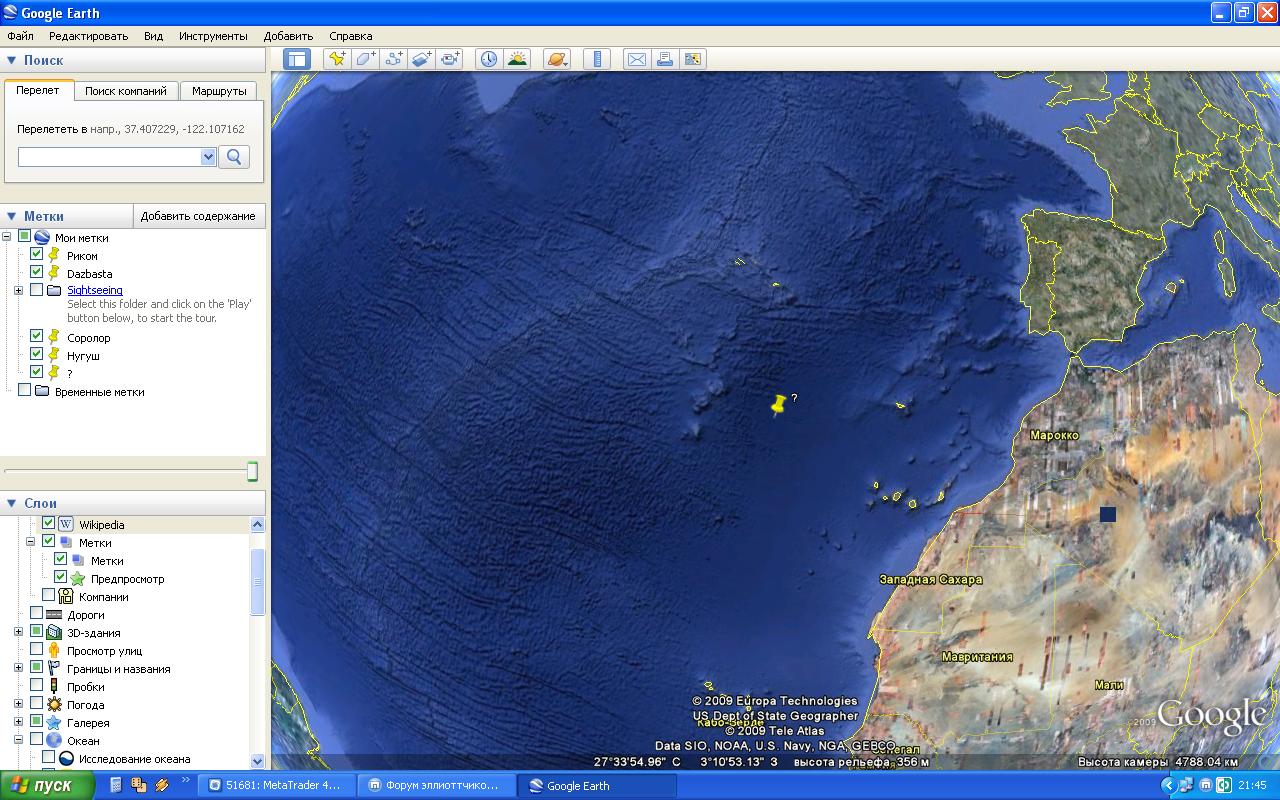1280x800 pixels.
Task: Collapse the Метки panel header arrow
Action: 12,216
